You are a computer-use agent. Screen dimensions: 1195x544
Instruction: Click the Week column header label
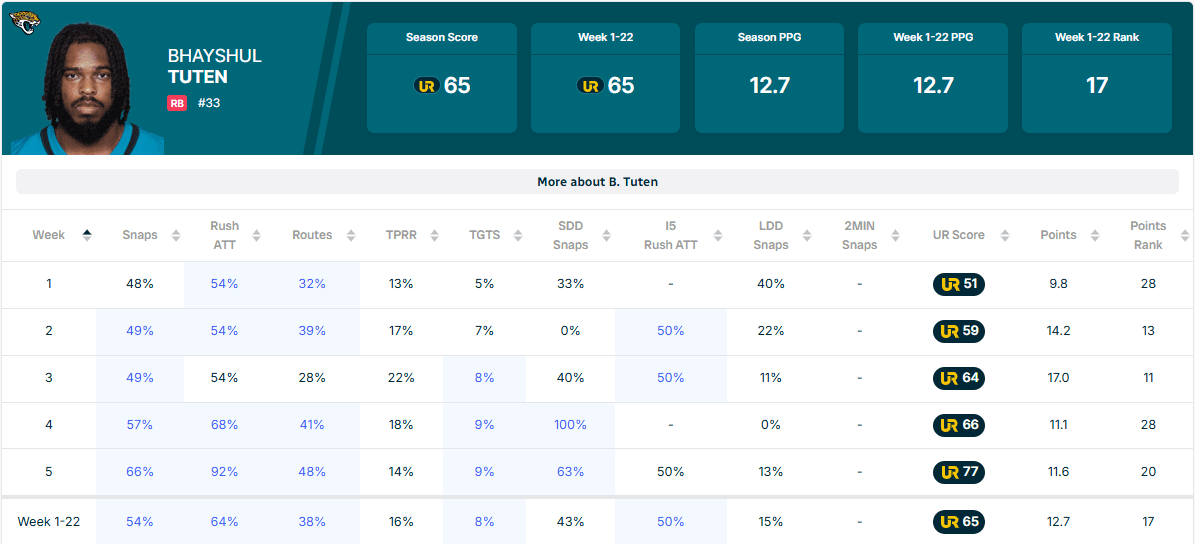click(49, 235)
